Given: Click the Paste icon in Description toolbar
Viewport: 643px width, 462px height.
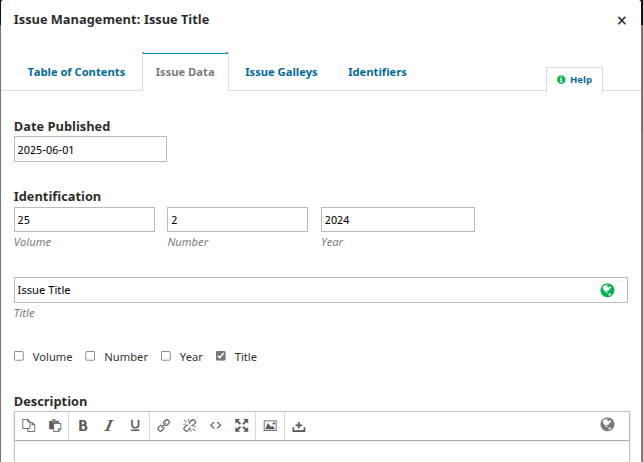Looking at the screenshot, I should pyautogui.click(x=55, y=425).
